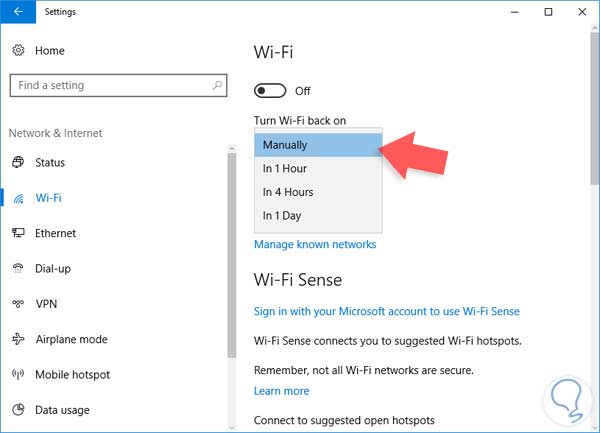The image size is (600, 433).
Task: Open the Learn more link
Action: (x=281, y=391)
